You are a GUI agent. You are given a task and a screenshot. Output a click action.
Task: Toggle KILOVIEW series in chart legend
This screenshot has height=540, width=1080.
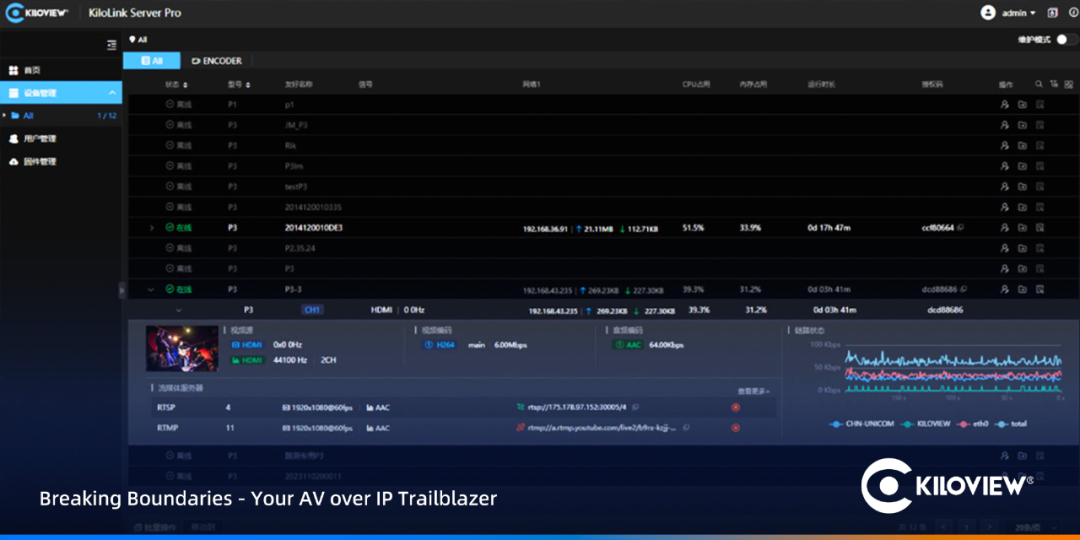pyautogui.click(x=925, y=424)
